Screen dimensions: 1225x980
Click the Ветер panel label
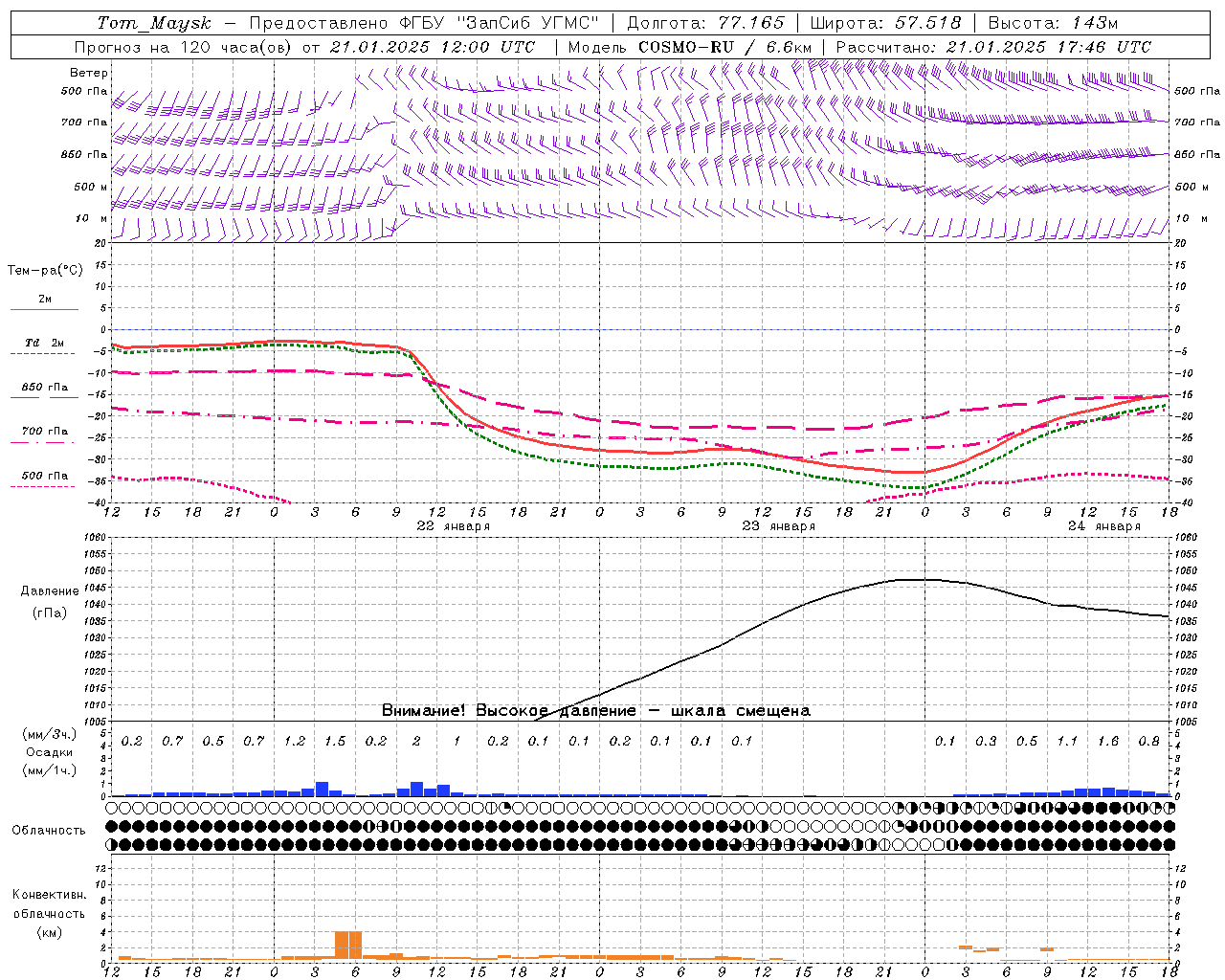(89, 73)
